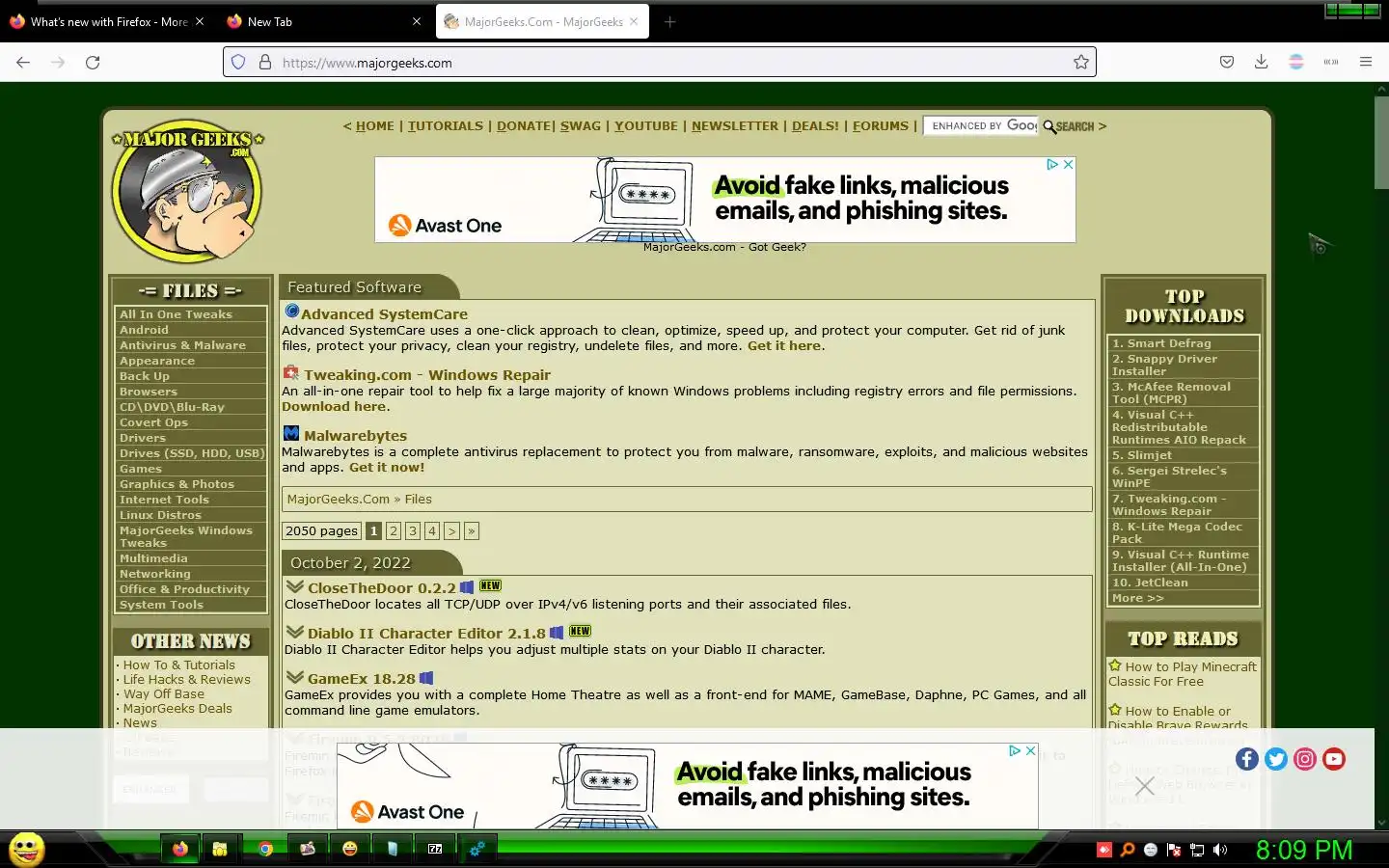
Task: Click the Google custom search field
Action: 980,125
